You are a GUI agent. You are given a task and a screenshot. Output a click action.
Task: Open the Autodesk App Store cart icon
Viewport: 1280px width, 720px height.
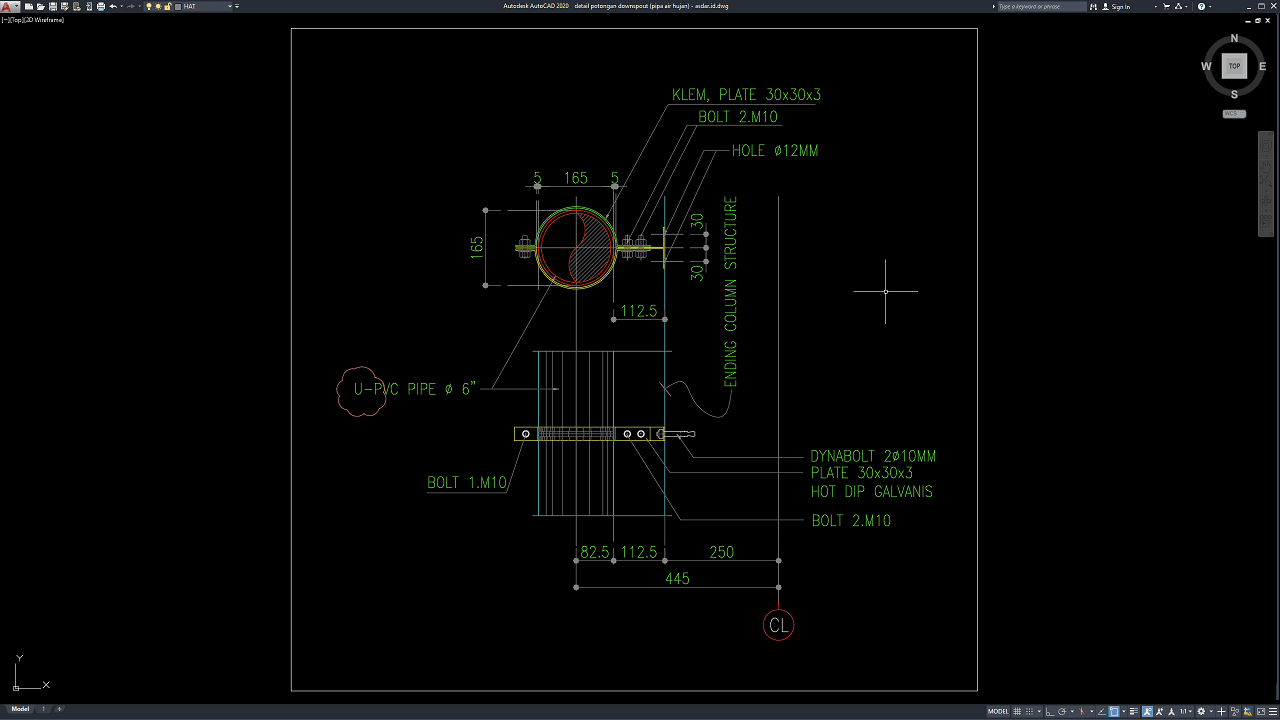(x=1166, y=6)
